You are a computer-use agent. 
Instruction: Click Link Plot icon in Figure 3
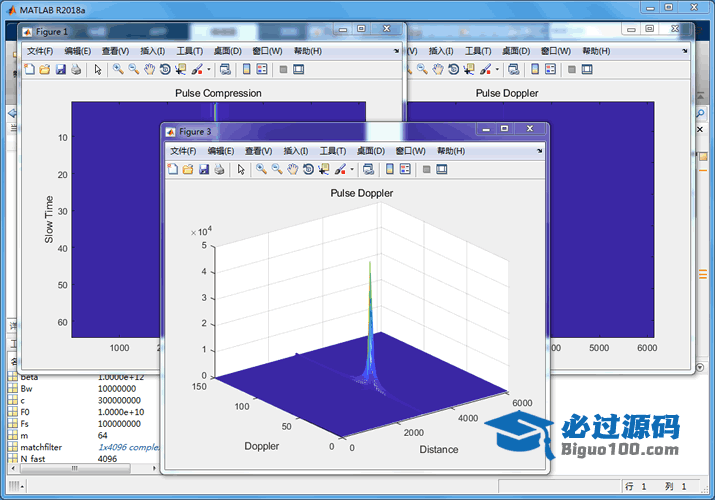click(368, 170)
